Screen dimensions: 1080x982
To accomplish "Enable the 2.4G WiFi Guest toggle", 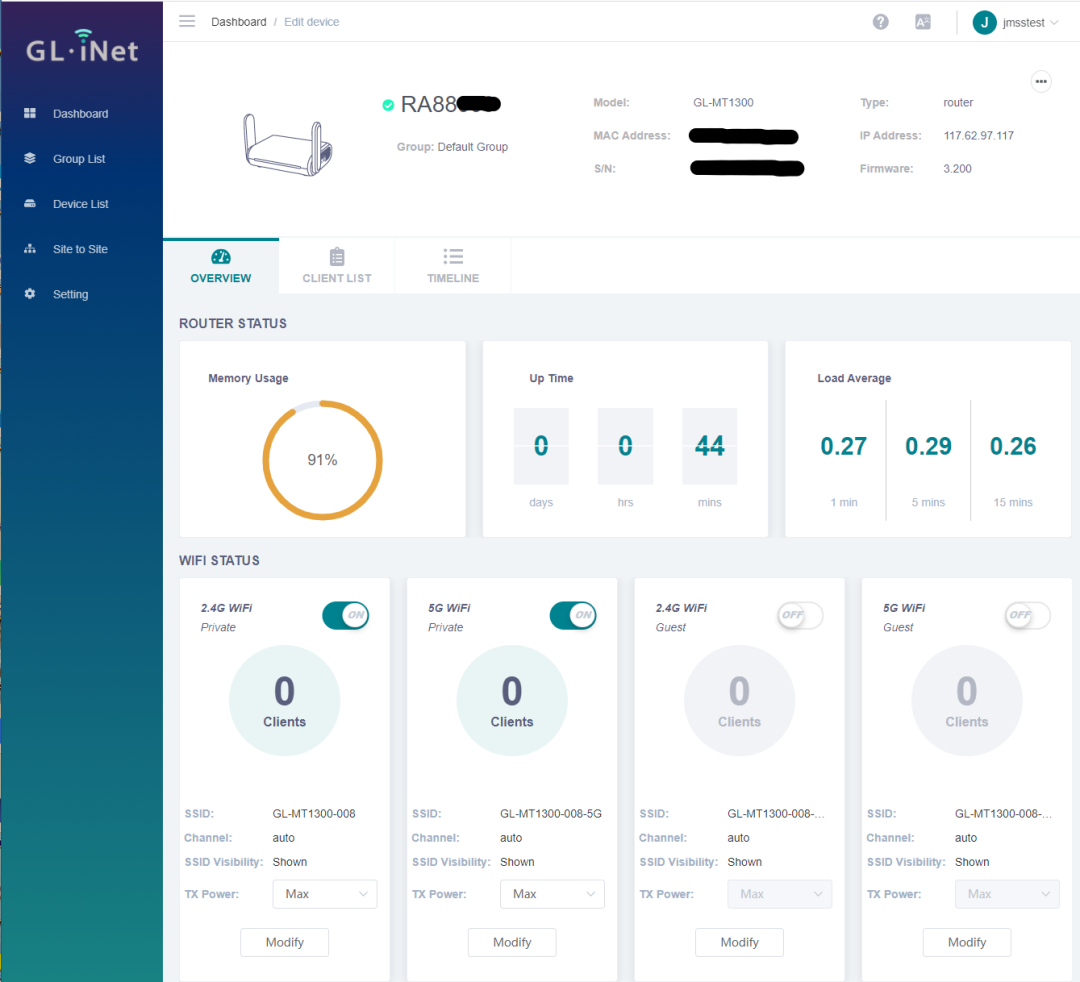I will (800, 615).
